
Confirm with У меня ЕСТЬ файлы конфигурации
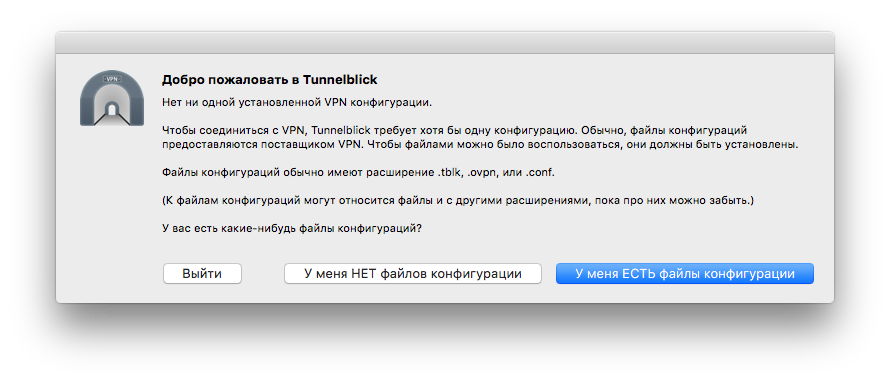pyautogui.click(x=685, y=273)
